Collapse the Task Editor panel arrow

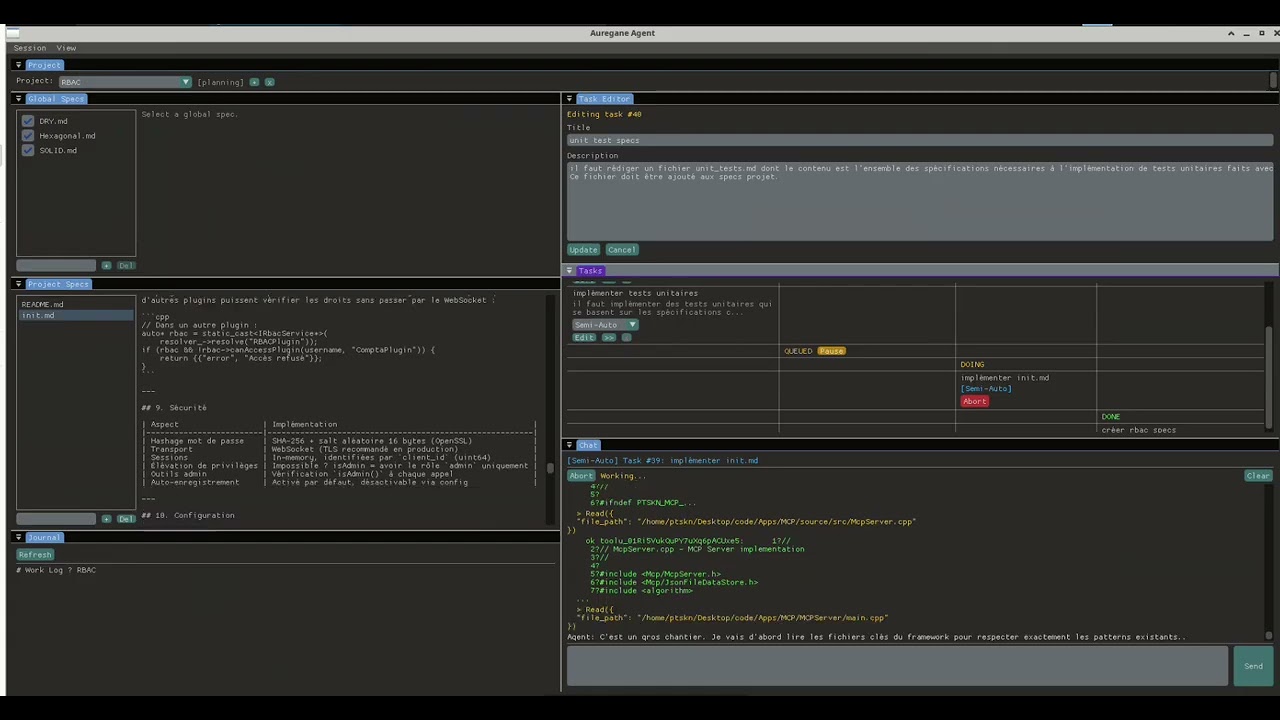pyautogui.click(x=569, y=99)
